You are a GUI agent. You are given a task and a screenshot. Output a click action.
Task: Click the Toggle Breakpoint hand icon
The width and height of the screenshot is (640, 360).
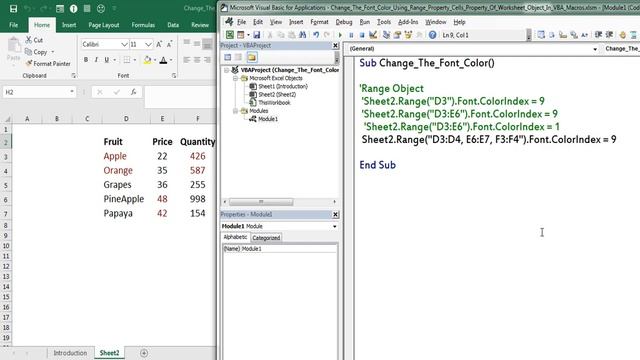pos(622,35)
